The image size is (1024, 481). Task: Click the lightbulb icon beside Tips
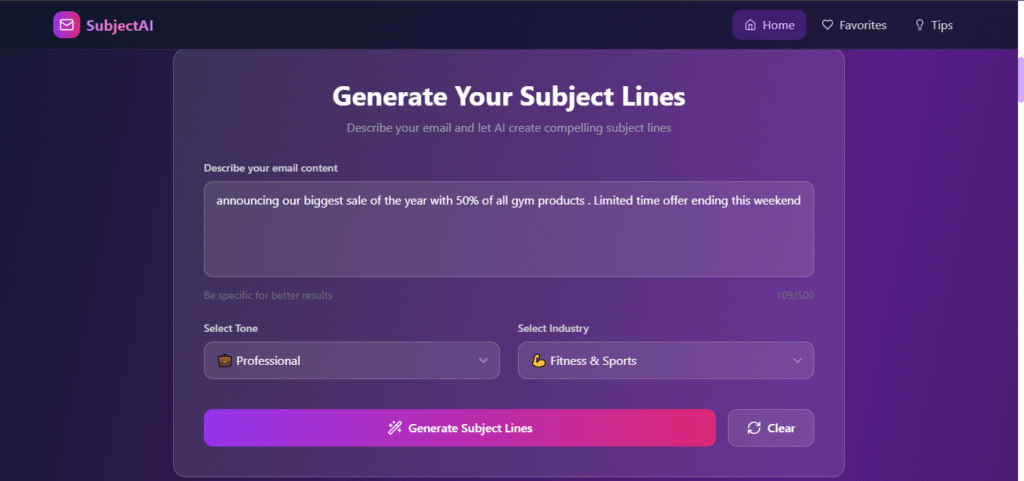(919, 25)
